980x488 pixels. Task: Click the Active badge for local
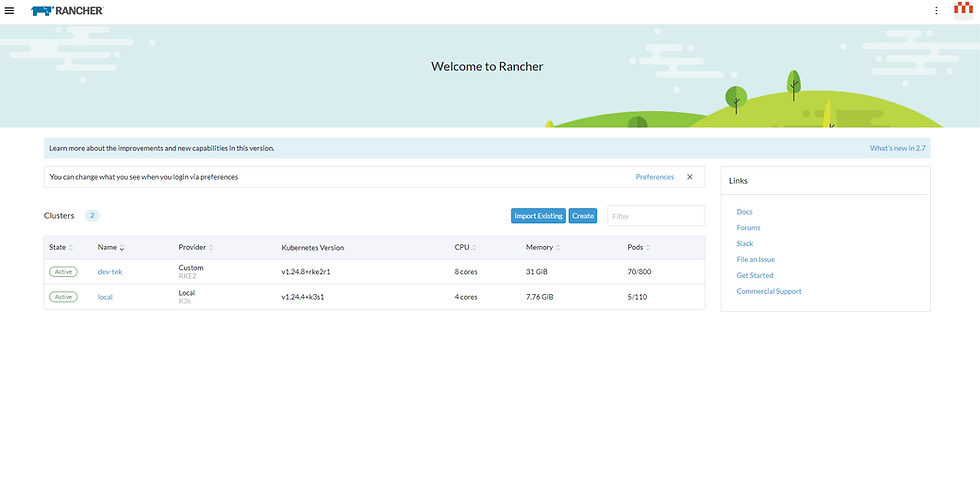[x=63, y=297]
